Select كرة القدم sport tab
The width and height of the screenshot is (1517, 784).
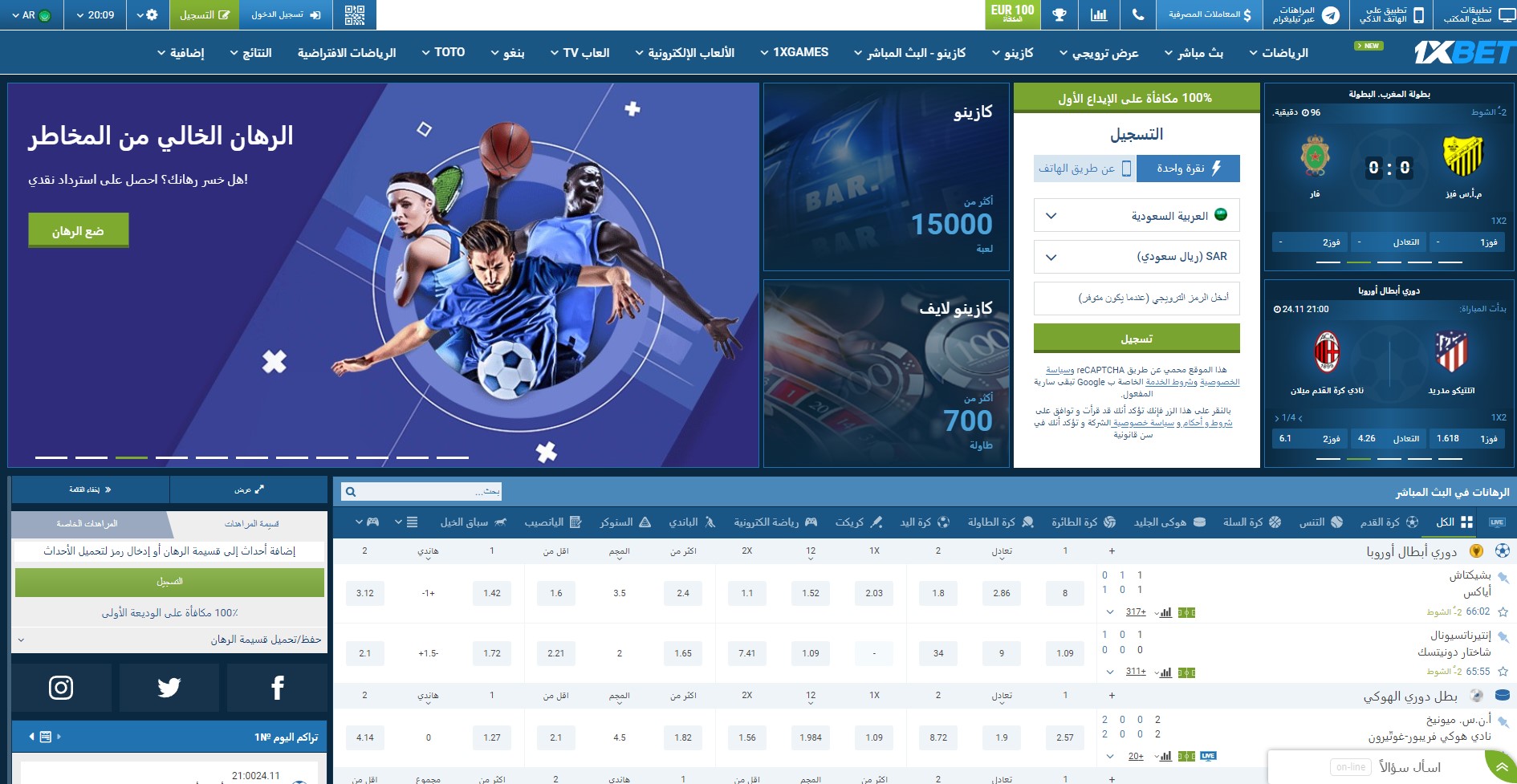click(1389, 522)
